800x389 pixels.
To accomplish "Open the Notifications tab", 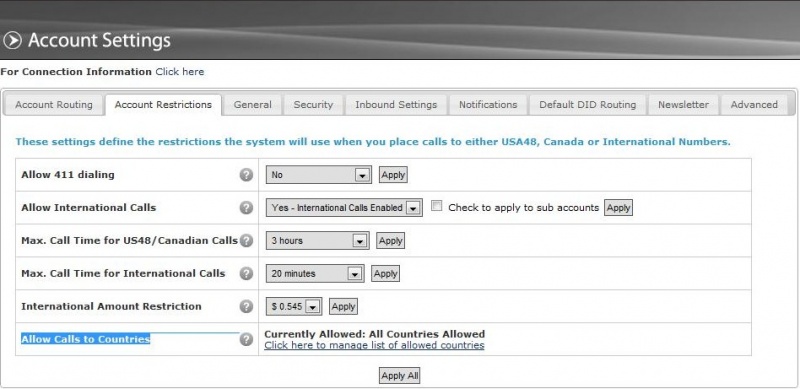I will click(488, 105).
